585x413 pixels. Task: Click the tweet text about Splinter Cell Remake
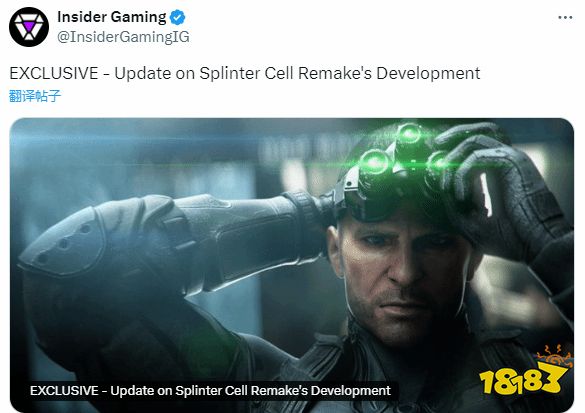click(245, 73)
